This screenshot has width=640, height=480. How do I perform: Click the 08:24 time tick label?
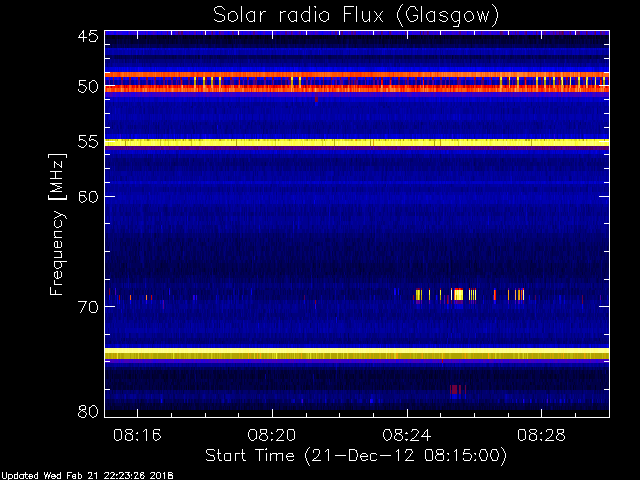pos(407,435)
